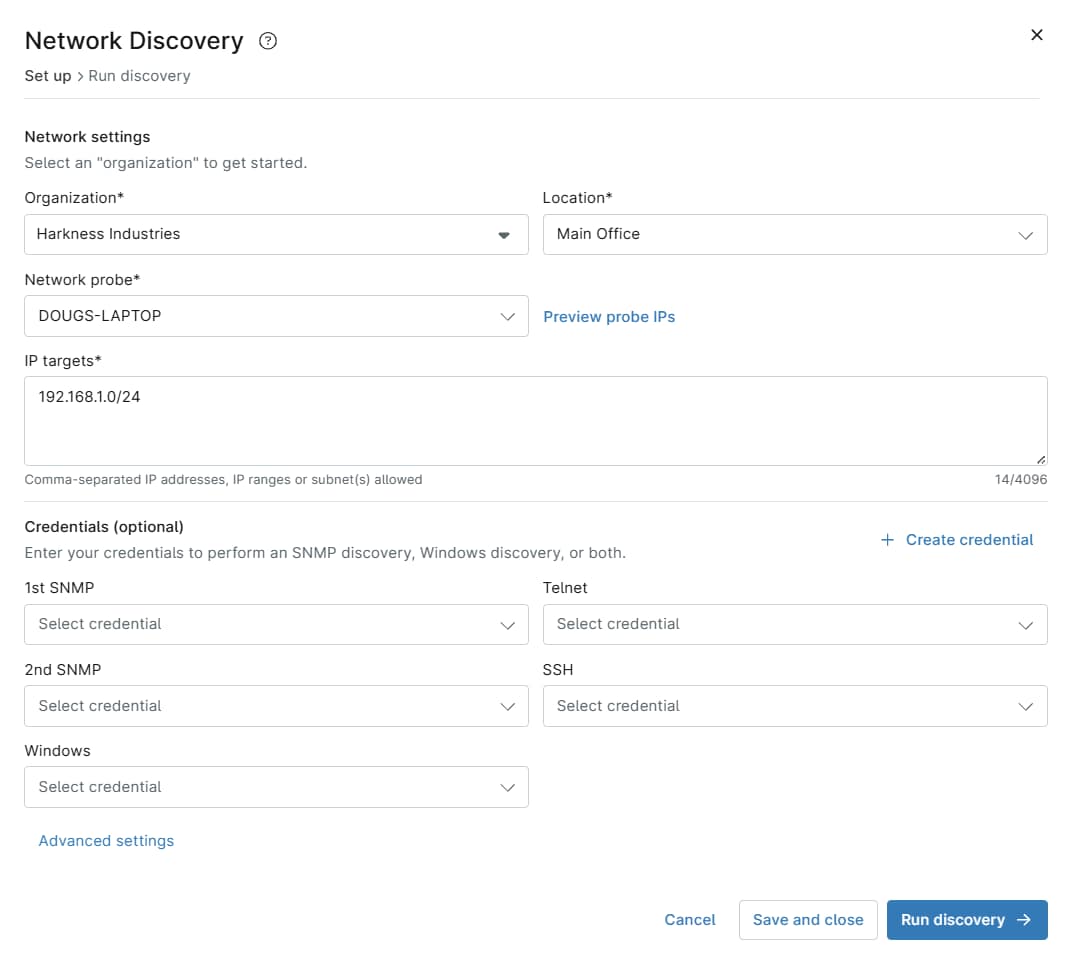Expand Advanced settings
The image size is (1072, 958).
click(106, 840)
